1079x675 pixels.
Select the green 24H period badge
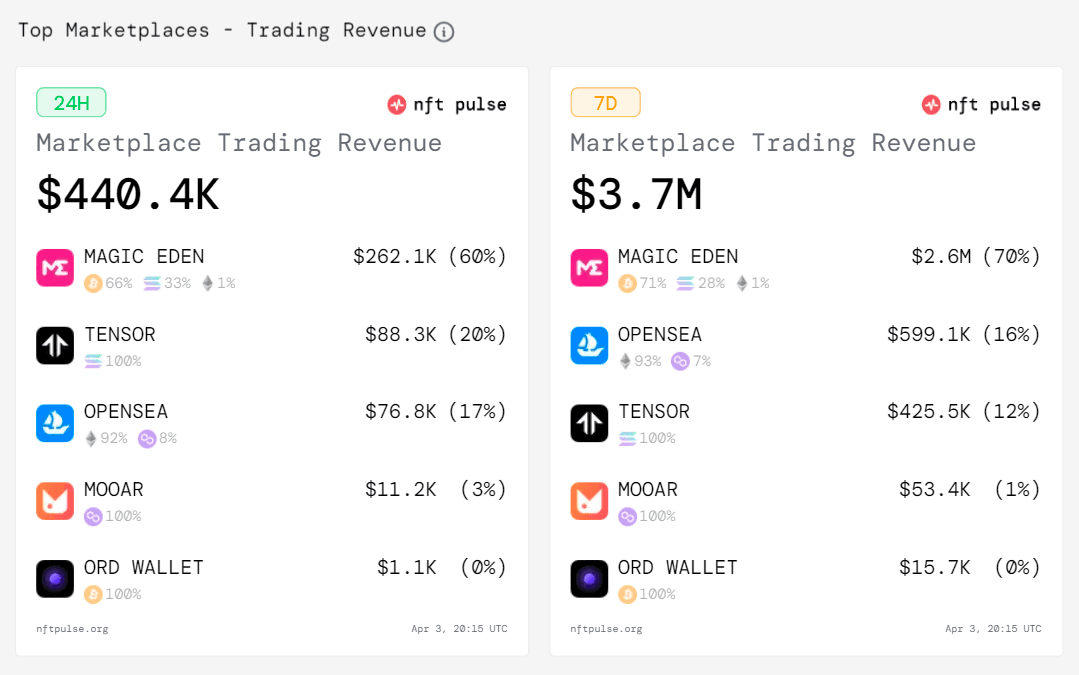(71, 103)
